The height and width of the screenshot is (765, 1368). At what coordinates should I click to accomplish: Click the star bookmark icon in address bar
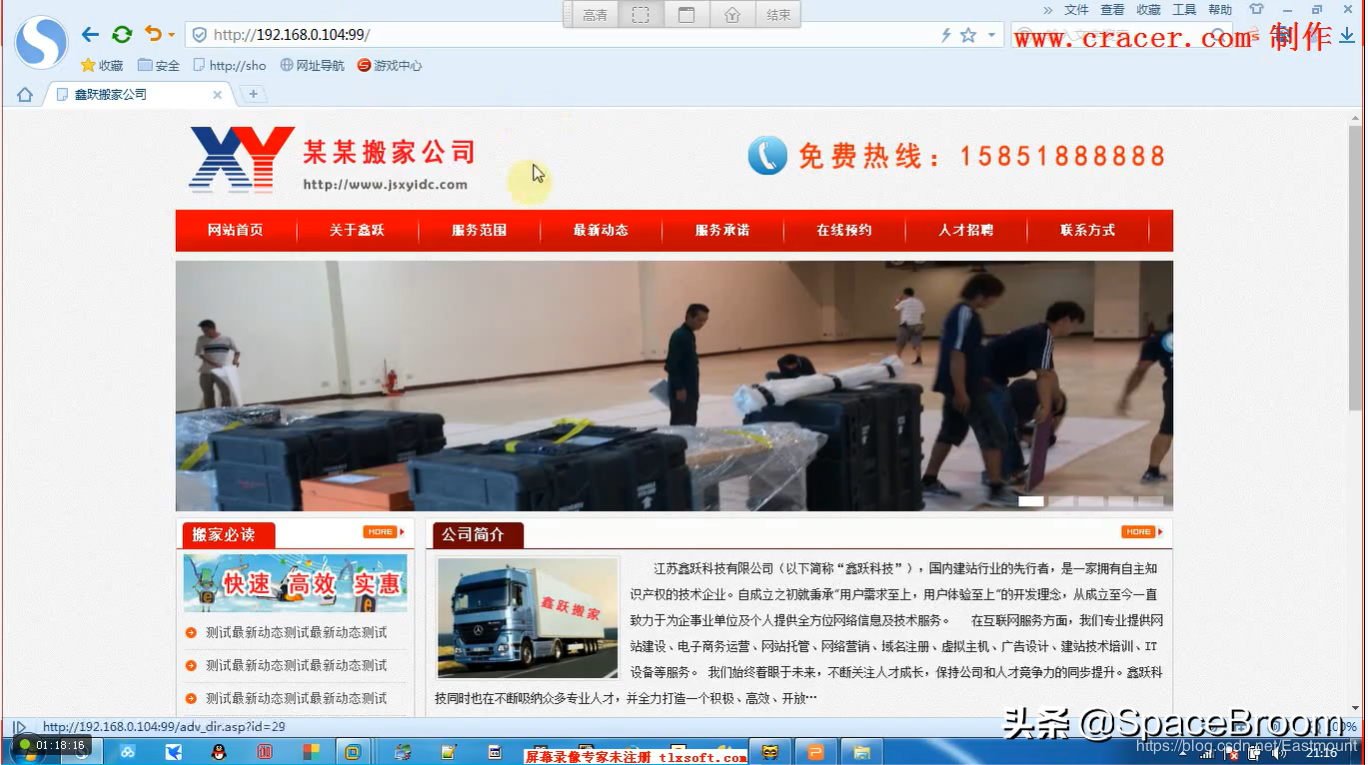[968, 35]
